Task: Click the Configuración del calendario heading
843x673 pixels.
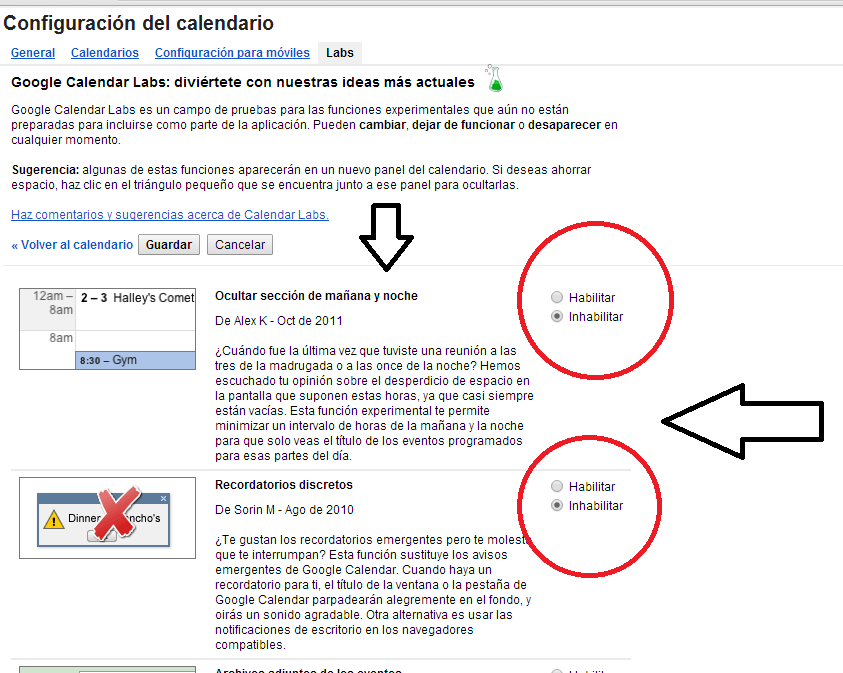Action: point(139,23)
